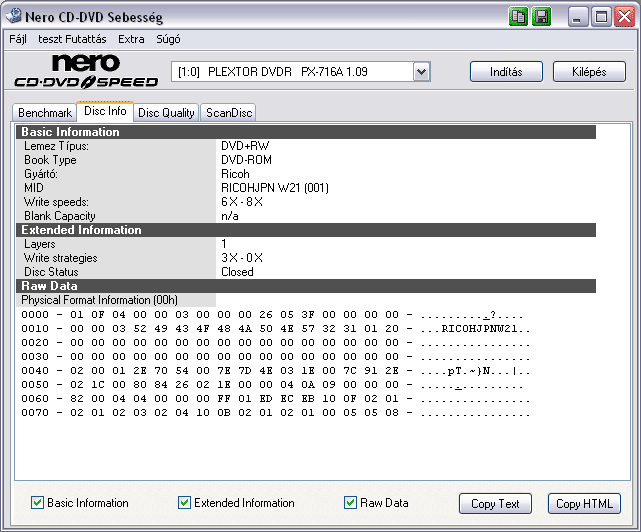This screenshot has height=532, width=641.
Task: Click the 3X - 0X write strategies value
Action: point(242,258)
